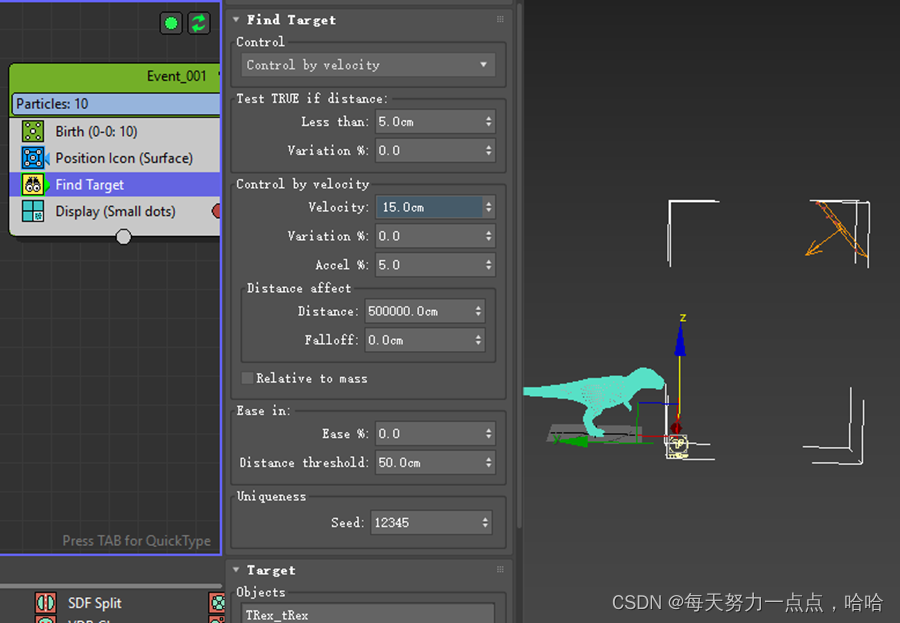Click the Display operator icon

33,211
